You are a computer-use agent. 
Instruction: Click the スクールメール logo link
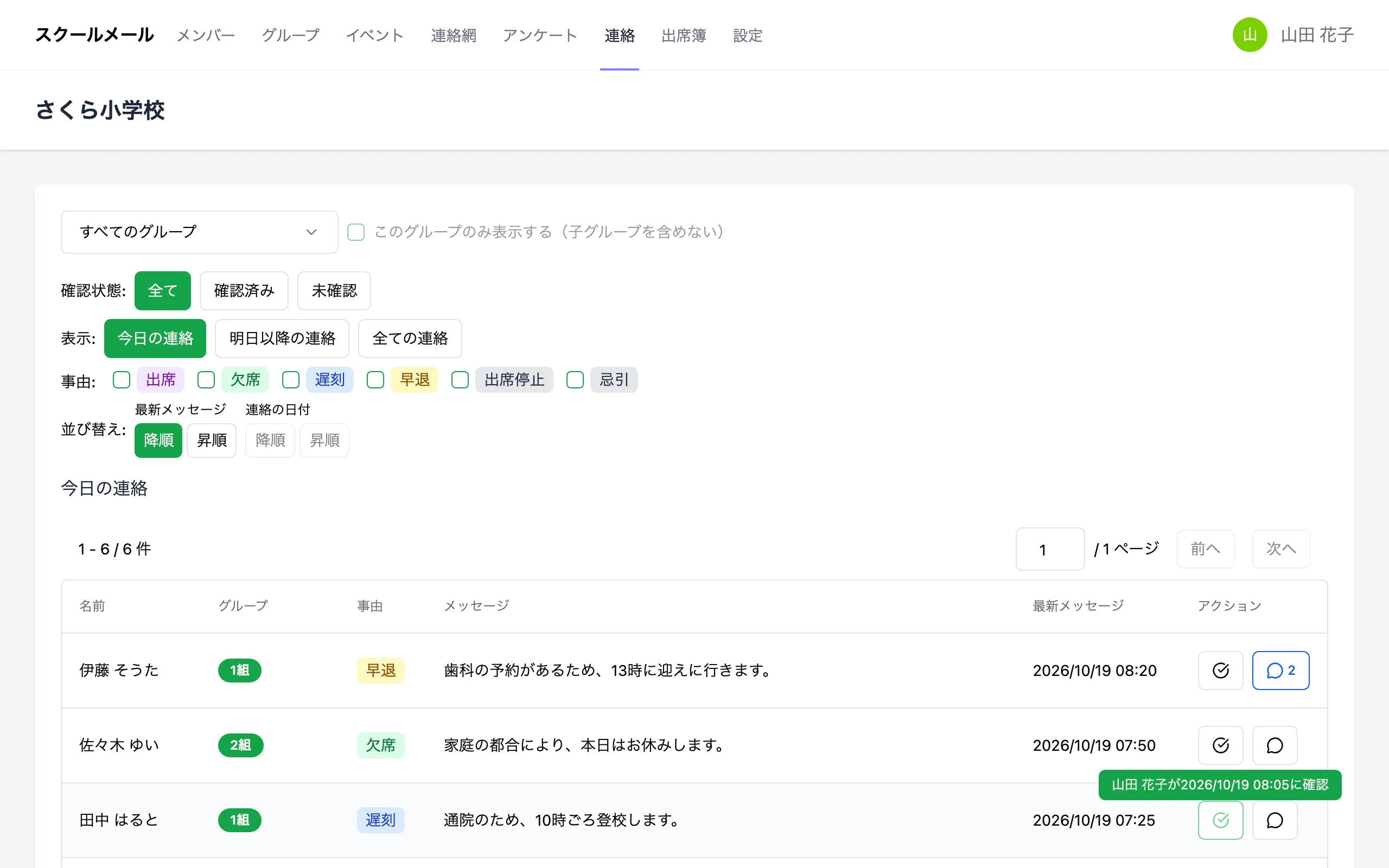coord(95,35)
